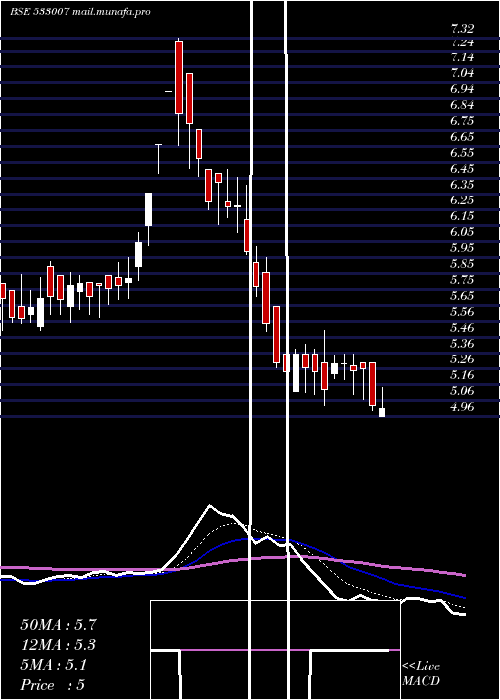Viewport: 500px width, 700px height.
Task: Click the 12MA : 5.3 reading
Action: 58,645
